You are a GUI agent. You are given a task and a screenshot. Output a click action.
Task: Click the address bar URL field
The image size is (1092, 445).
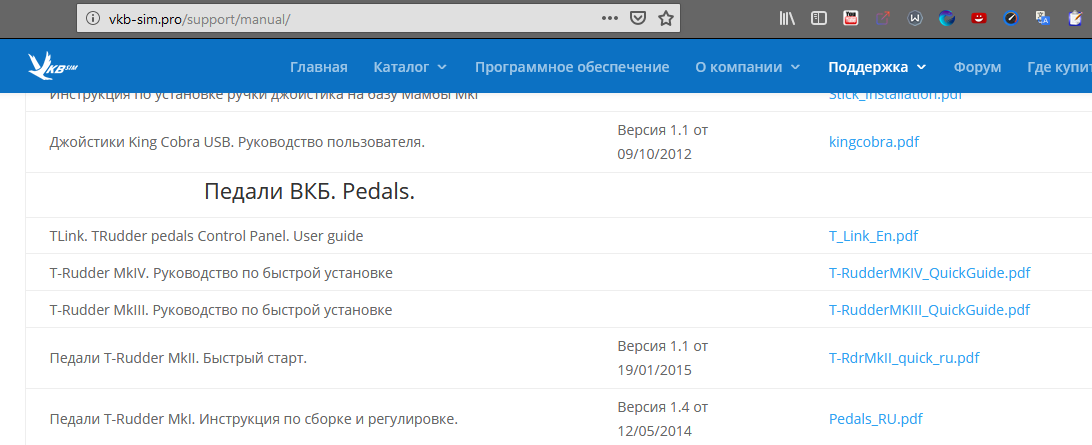(348, 19)
